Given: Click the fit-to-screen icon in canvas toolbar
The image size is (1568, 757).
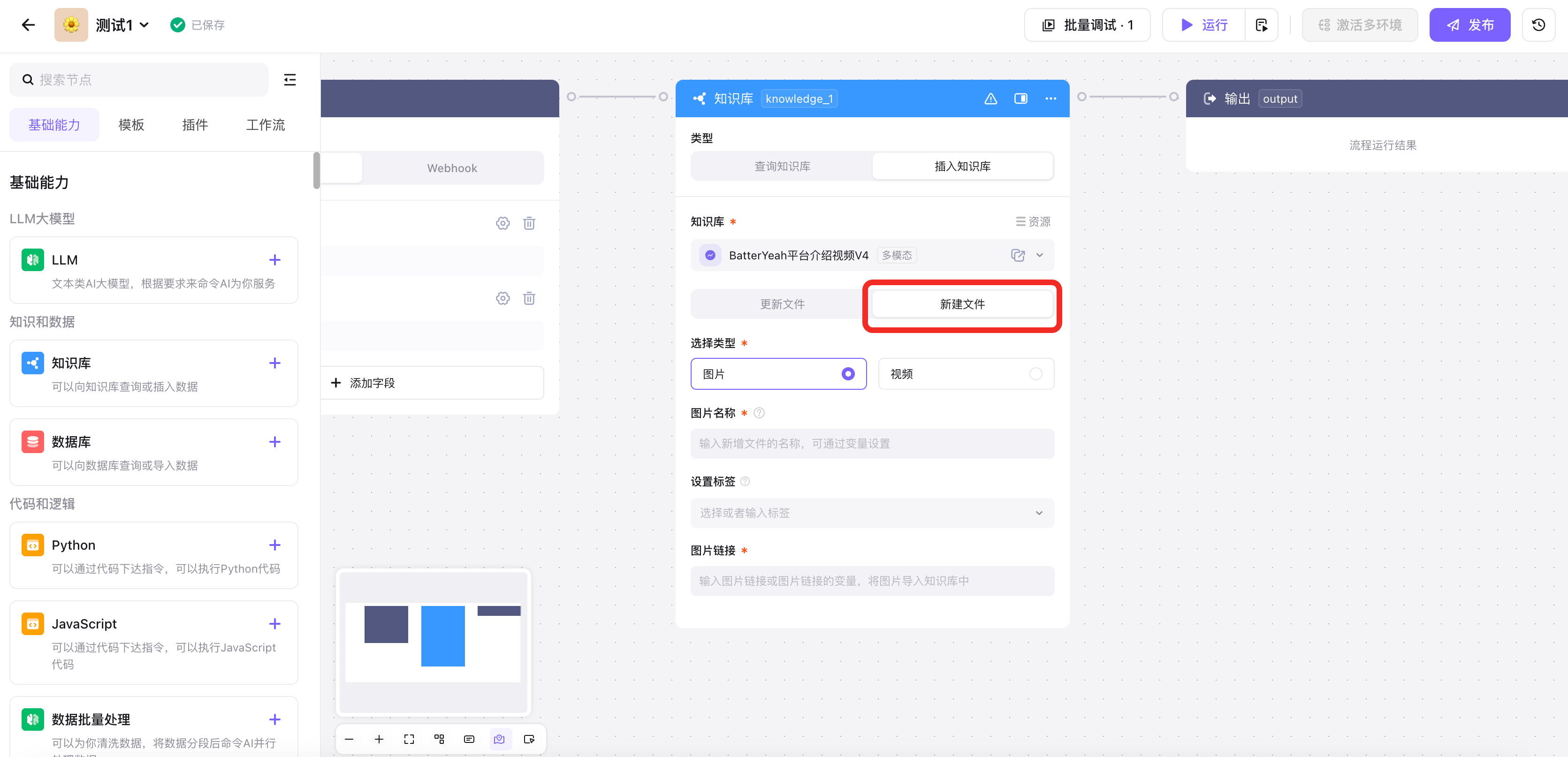Looking at the screenshot, I should [x=409, y=739].
